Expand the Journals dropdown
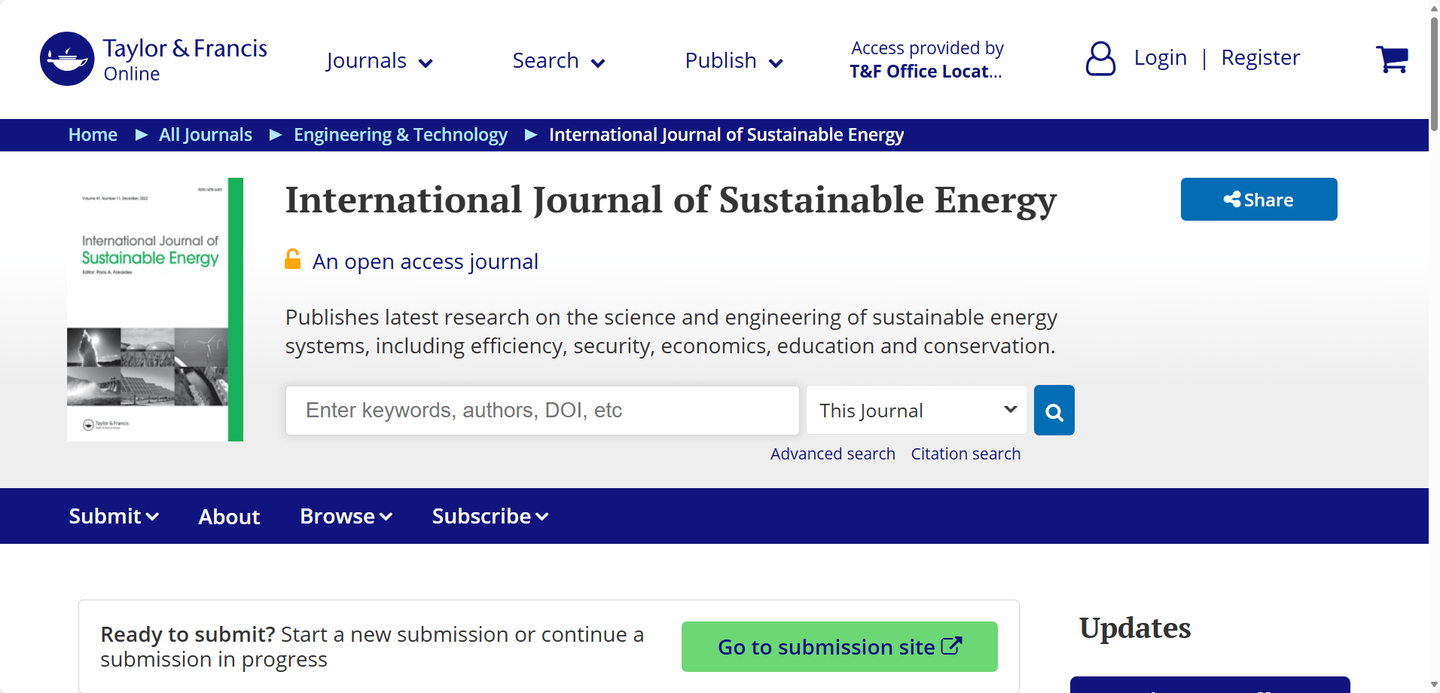The height and width of the screenshot is (693, 1440). click(x=379, y=60)
